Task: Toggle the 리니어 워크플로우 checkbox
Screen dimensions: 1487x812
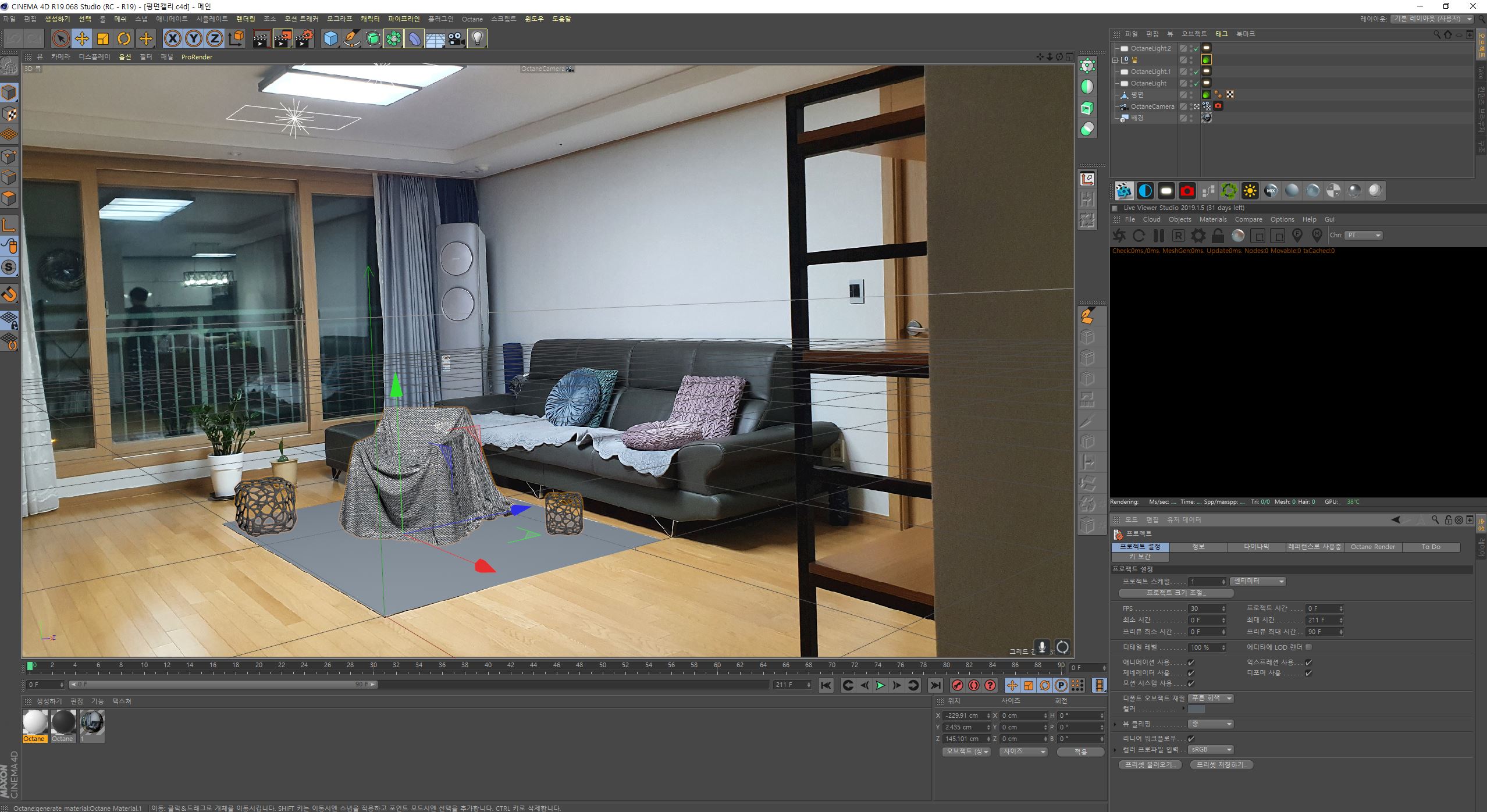Action: coord(1191,738)
